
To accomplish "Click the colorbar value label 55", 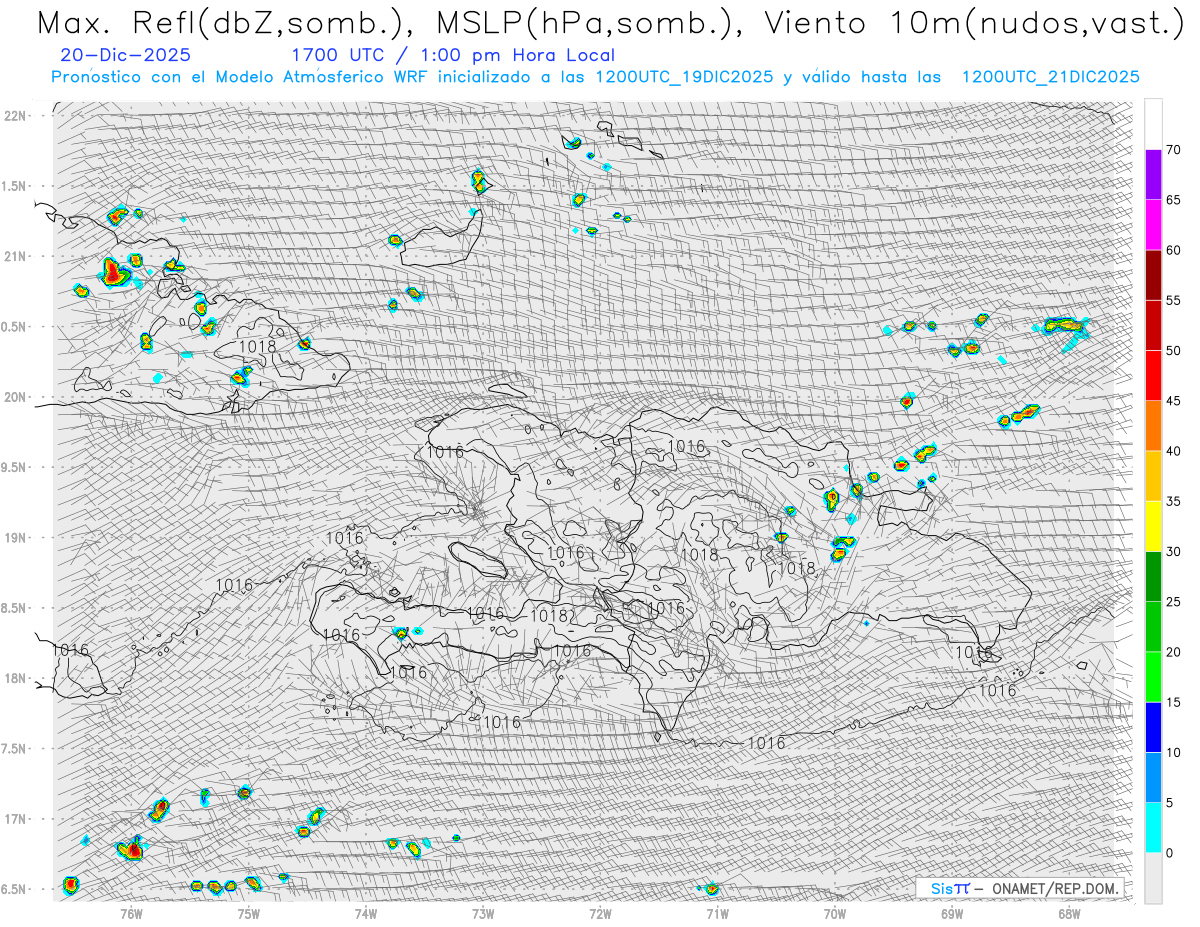I will (1173, 301).
